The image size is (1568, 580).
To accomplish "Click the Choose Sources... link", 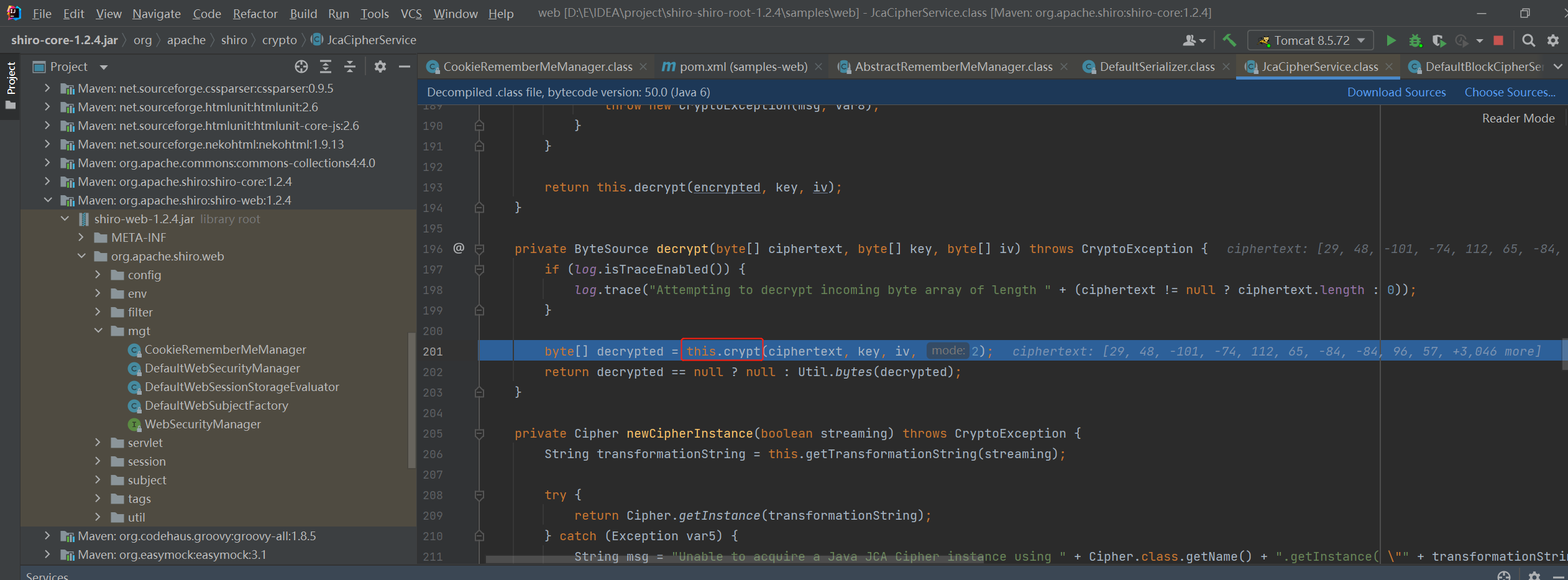I will pyautogui.click(x=1510, y=92).
